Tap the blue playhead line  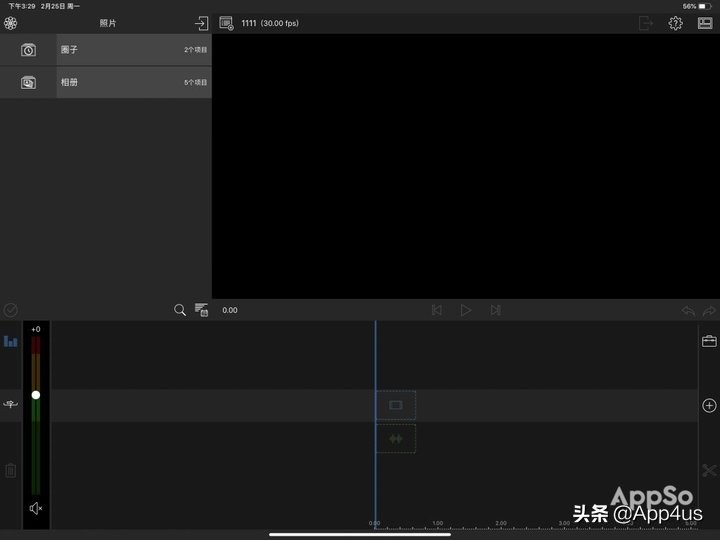point(375,425)
